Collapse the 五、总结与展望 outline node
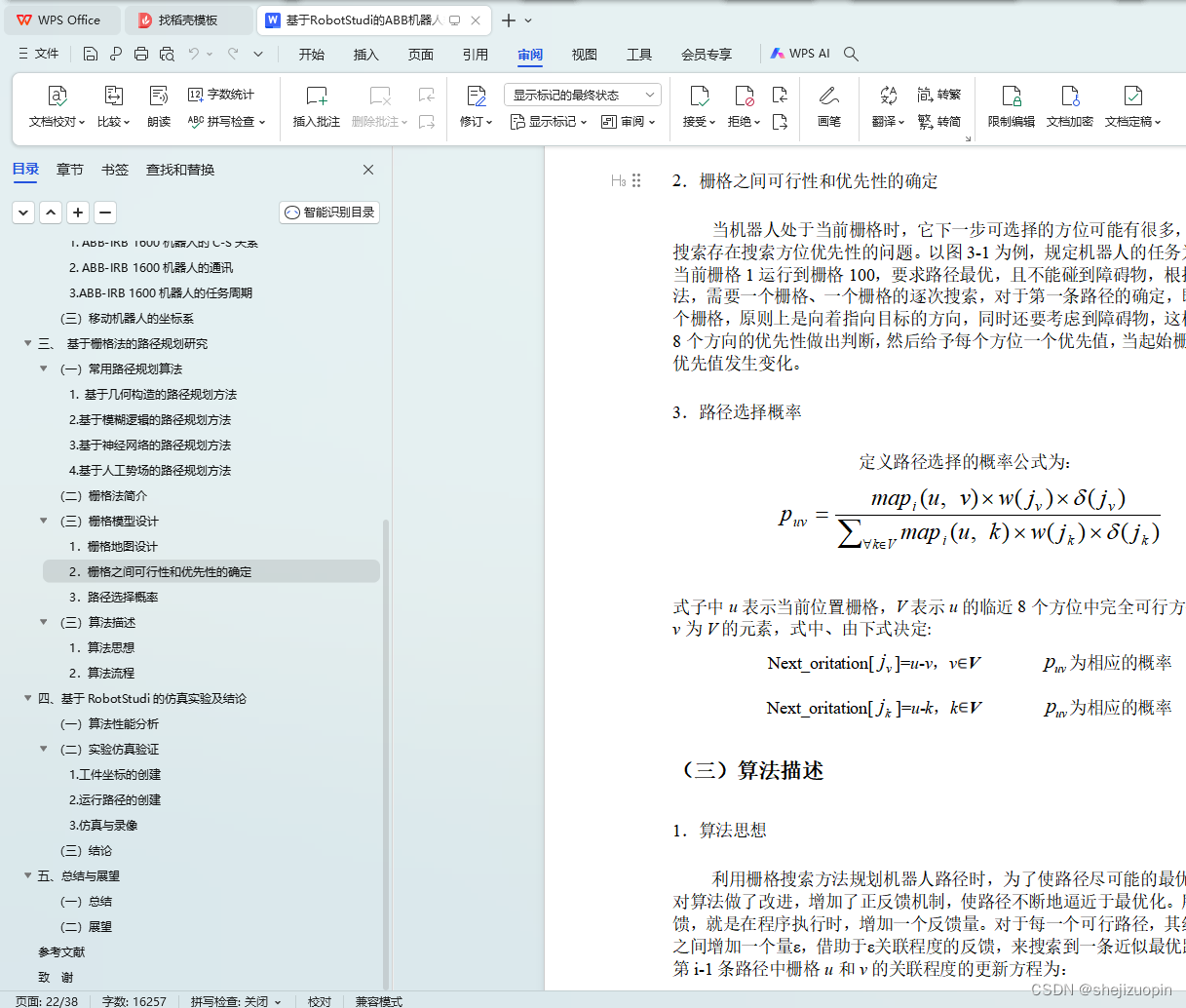 coord(28,875)
